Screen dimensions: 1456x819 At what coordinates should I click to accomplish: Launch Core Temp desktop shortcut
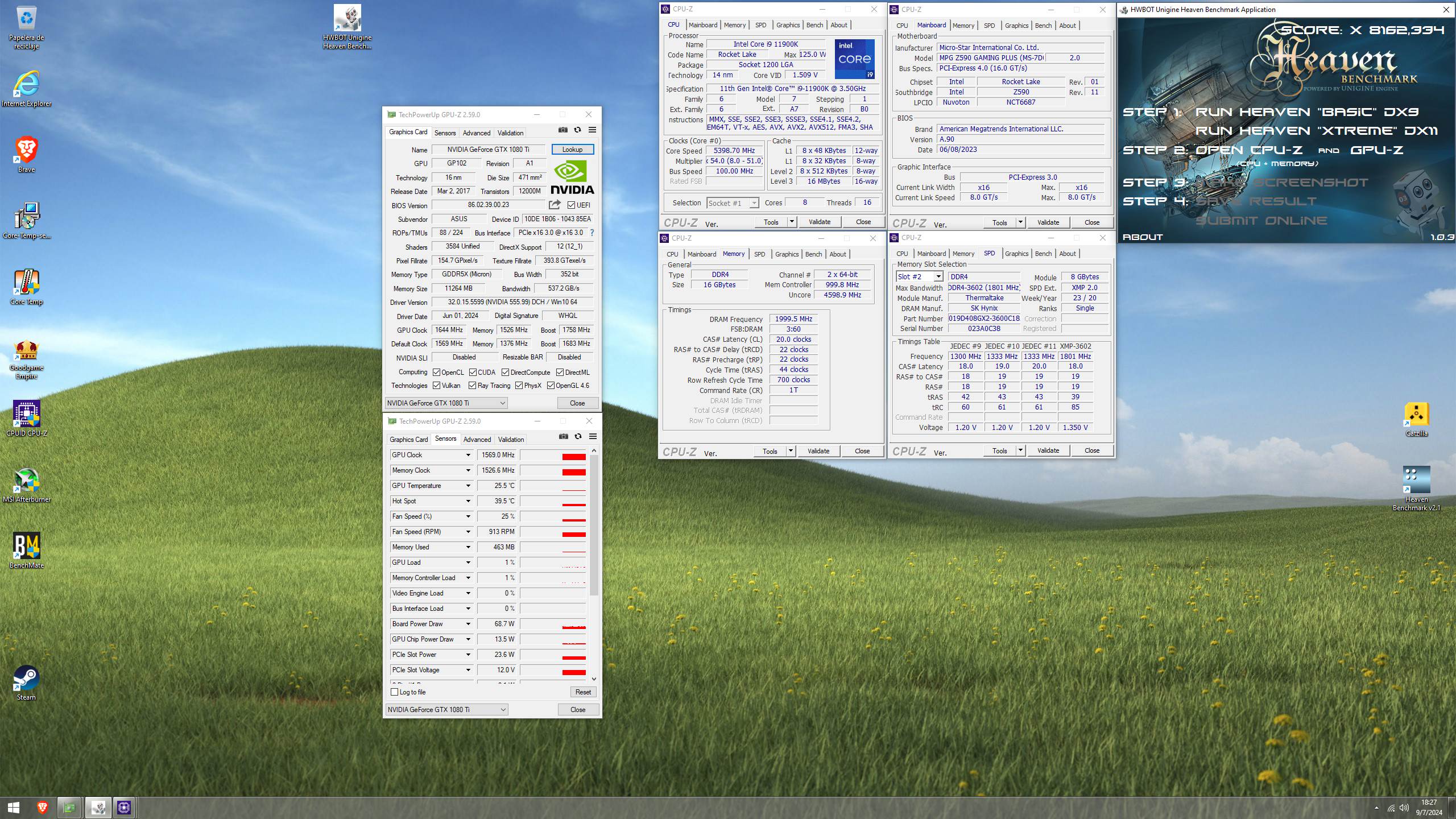click(26, 287)
